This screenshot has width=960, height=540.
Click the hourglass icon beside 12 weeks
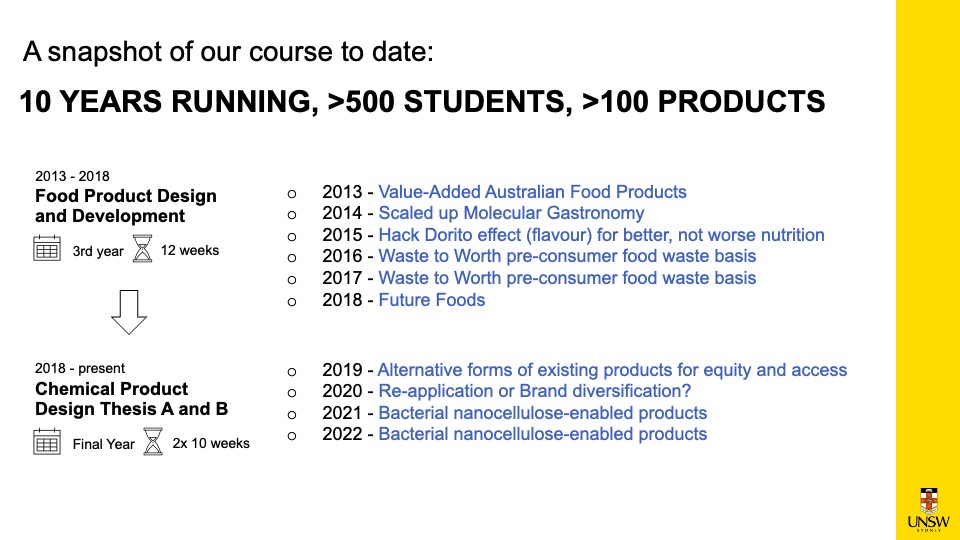(x=142, y=249)
